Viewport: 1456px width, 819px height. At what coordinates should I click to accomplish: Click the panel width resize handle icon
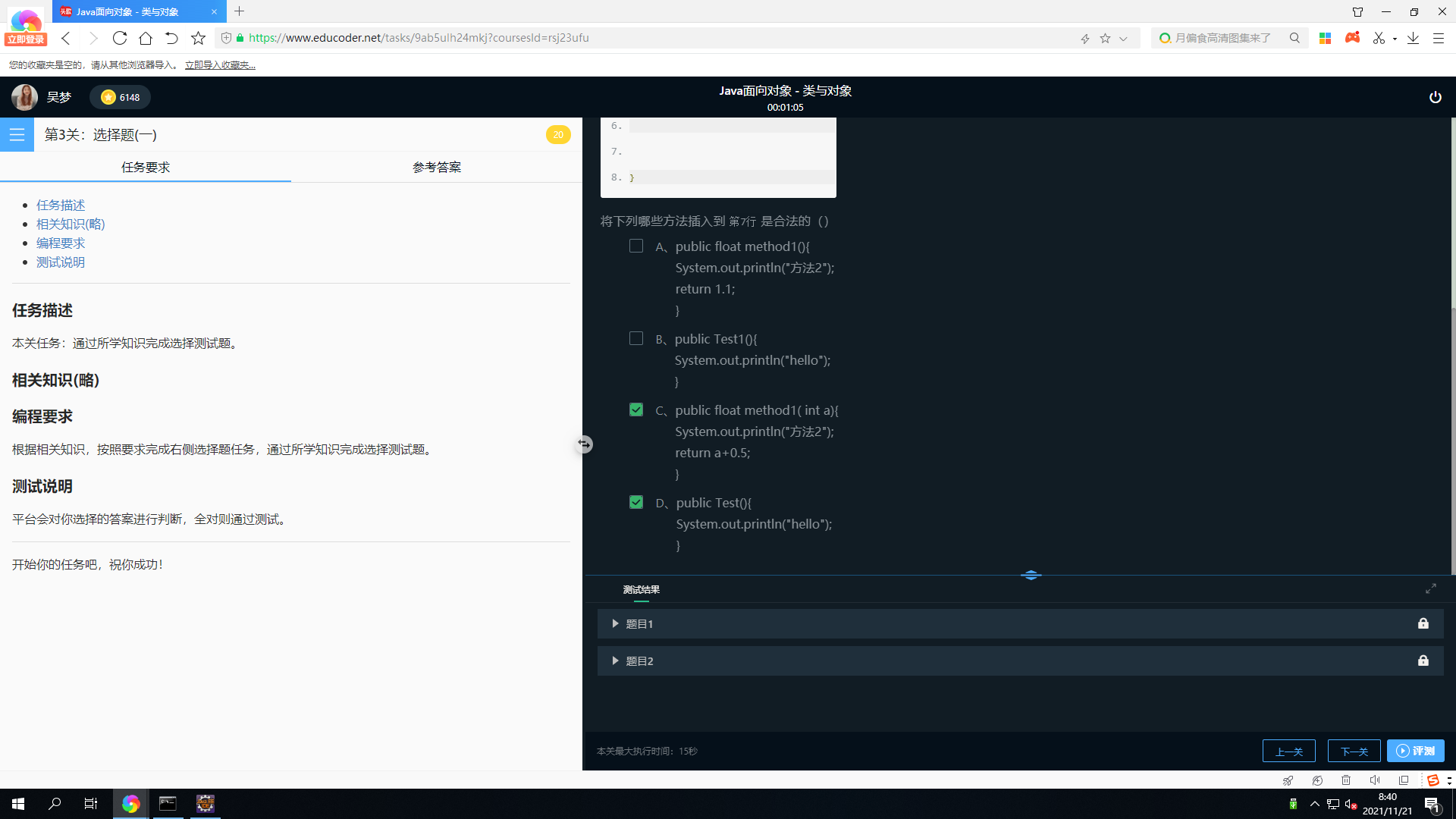[583, 444]
